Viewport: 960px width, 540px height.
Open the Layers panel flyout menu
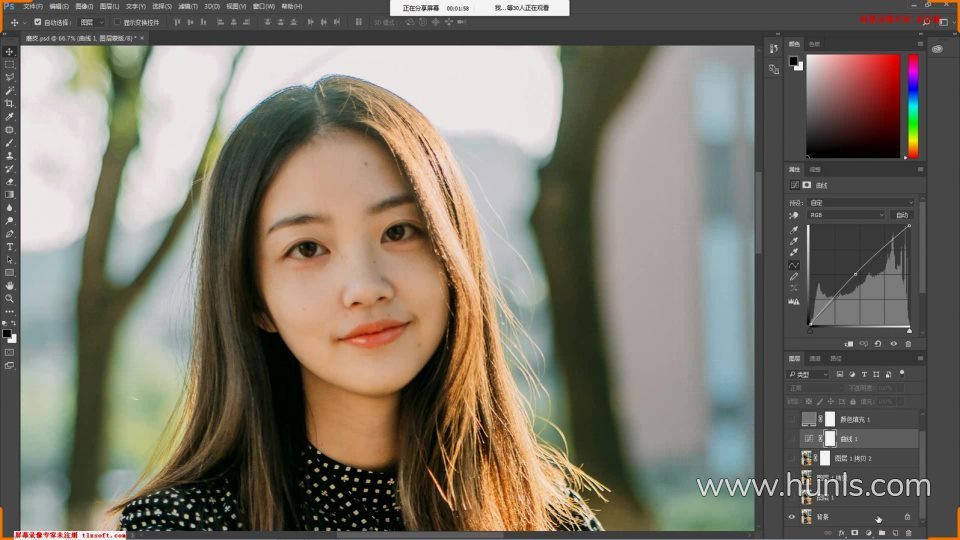click(x=920, y=359)
